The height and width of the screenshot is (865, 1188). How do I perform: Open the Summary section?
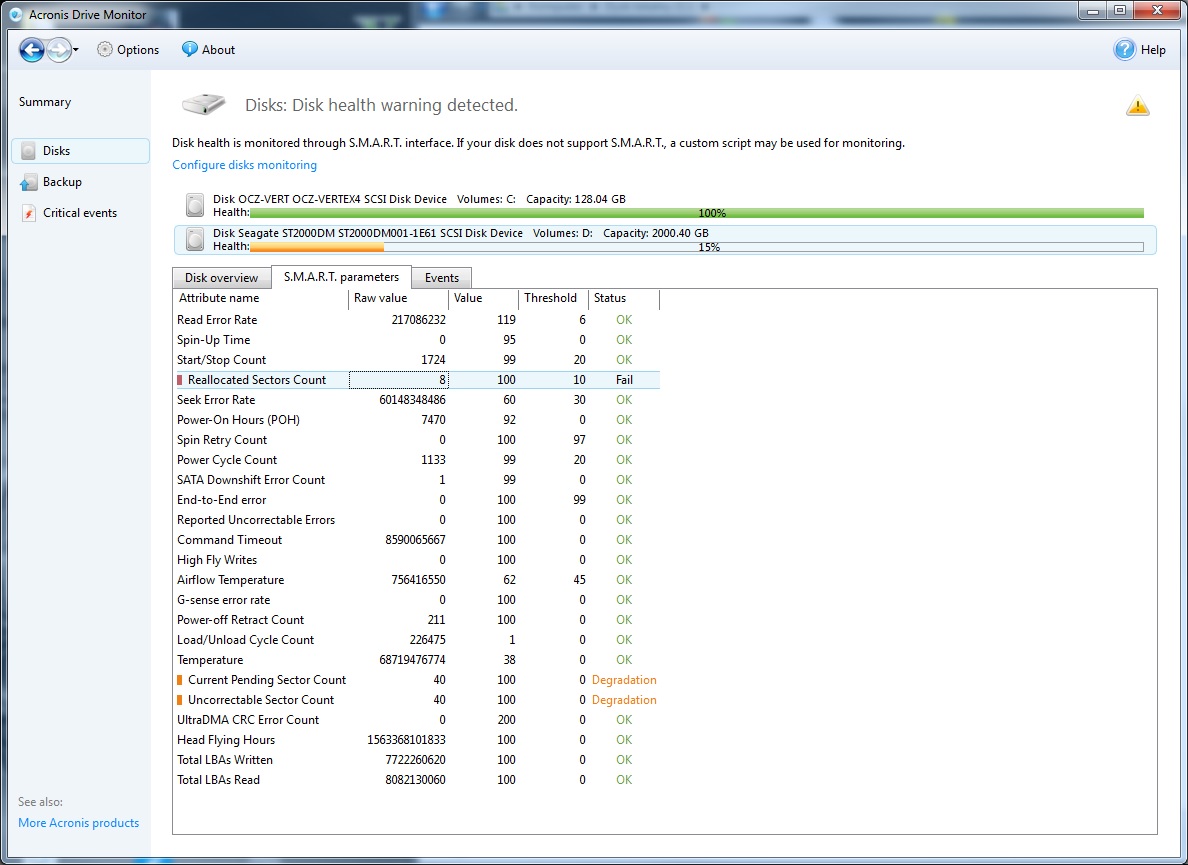(x=45, y=101)
